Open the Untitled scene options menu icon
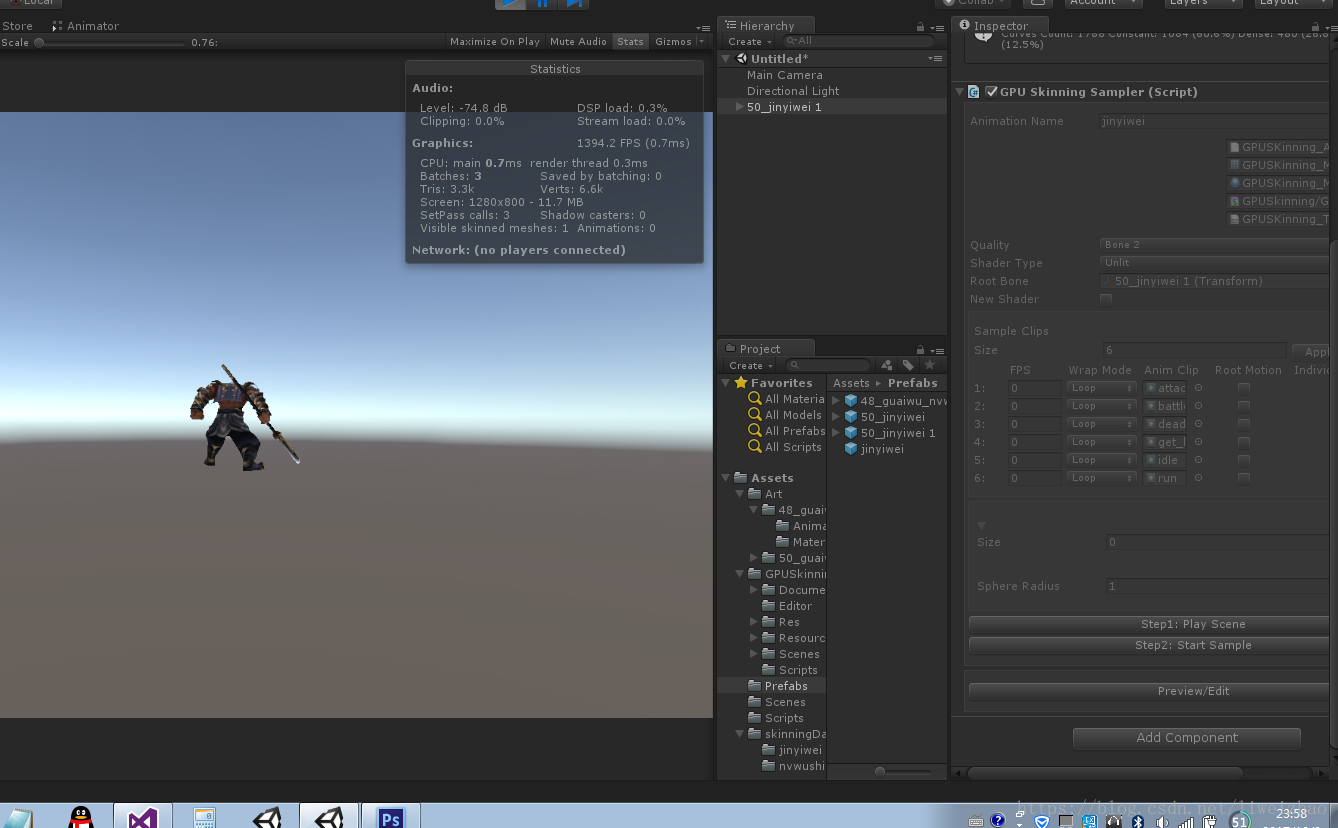Screen dimensions: 1338x828 pos(934,59)
